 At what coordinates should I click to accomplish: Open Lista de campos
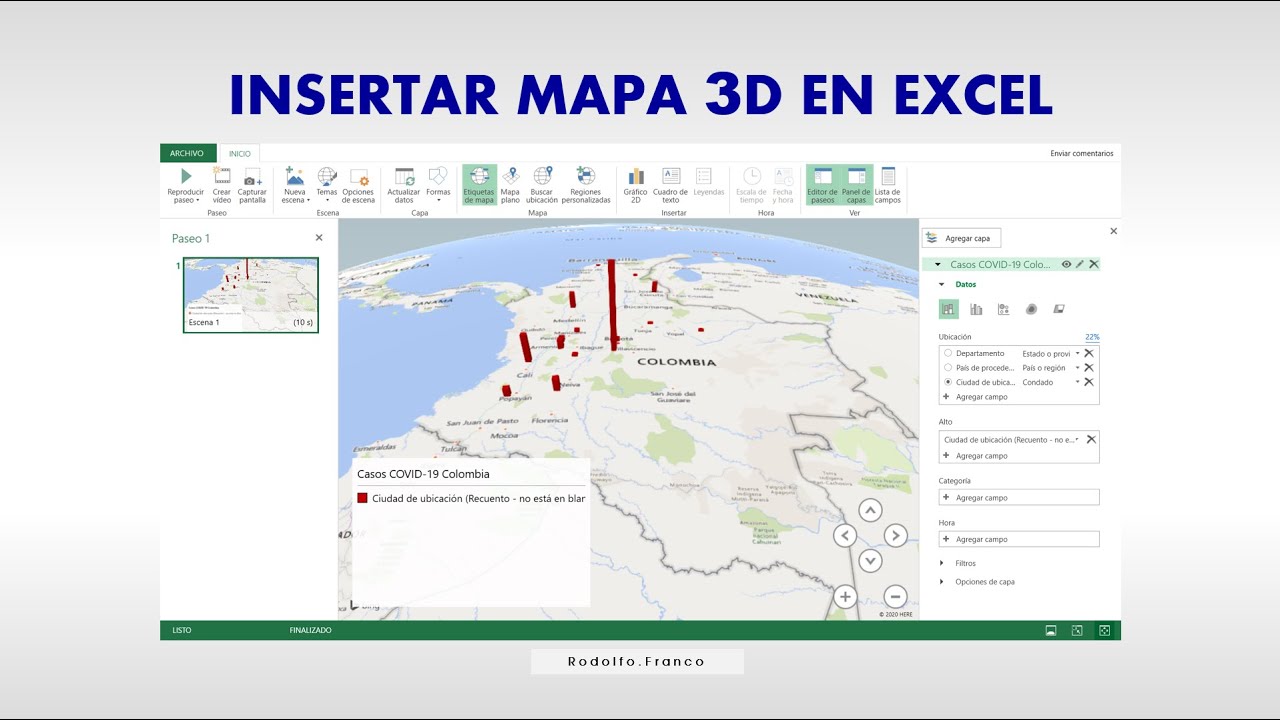(x=888, y=186)
